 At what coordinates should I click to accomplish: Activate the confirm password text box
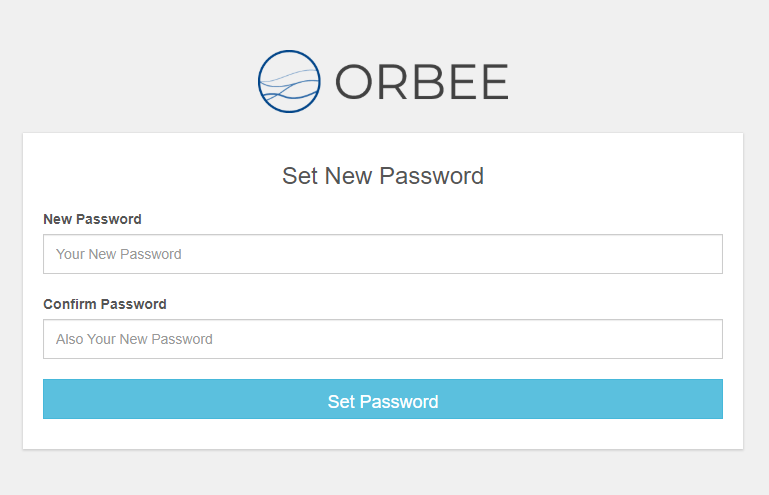point(383,339)
